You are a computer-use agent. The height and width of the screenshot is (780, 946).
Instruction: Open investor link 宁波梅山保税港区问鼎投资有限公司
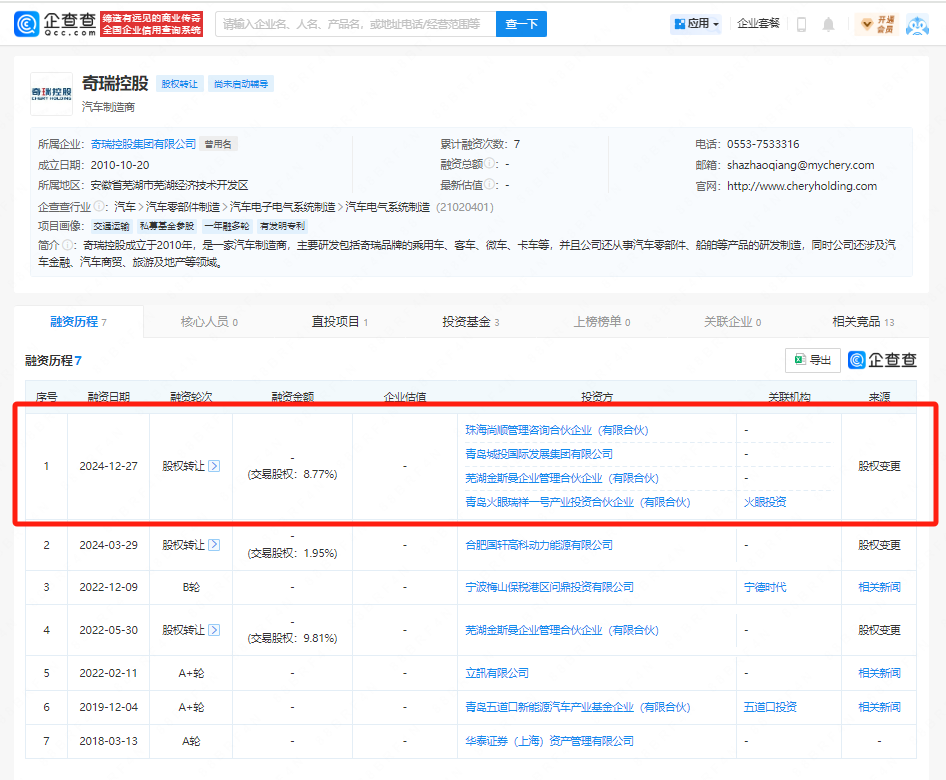[549, 587]
